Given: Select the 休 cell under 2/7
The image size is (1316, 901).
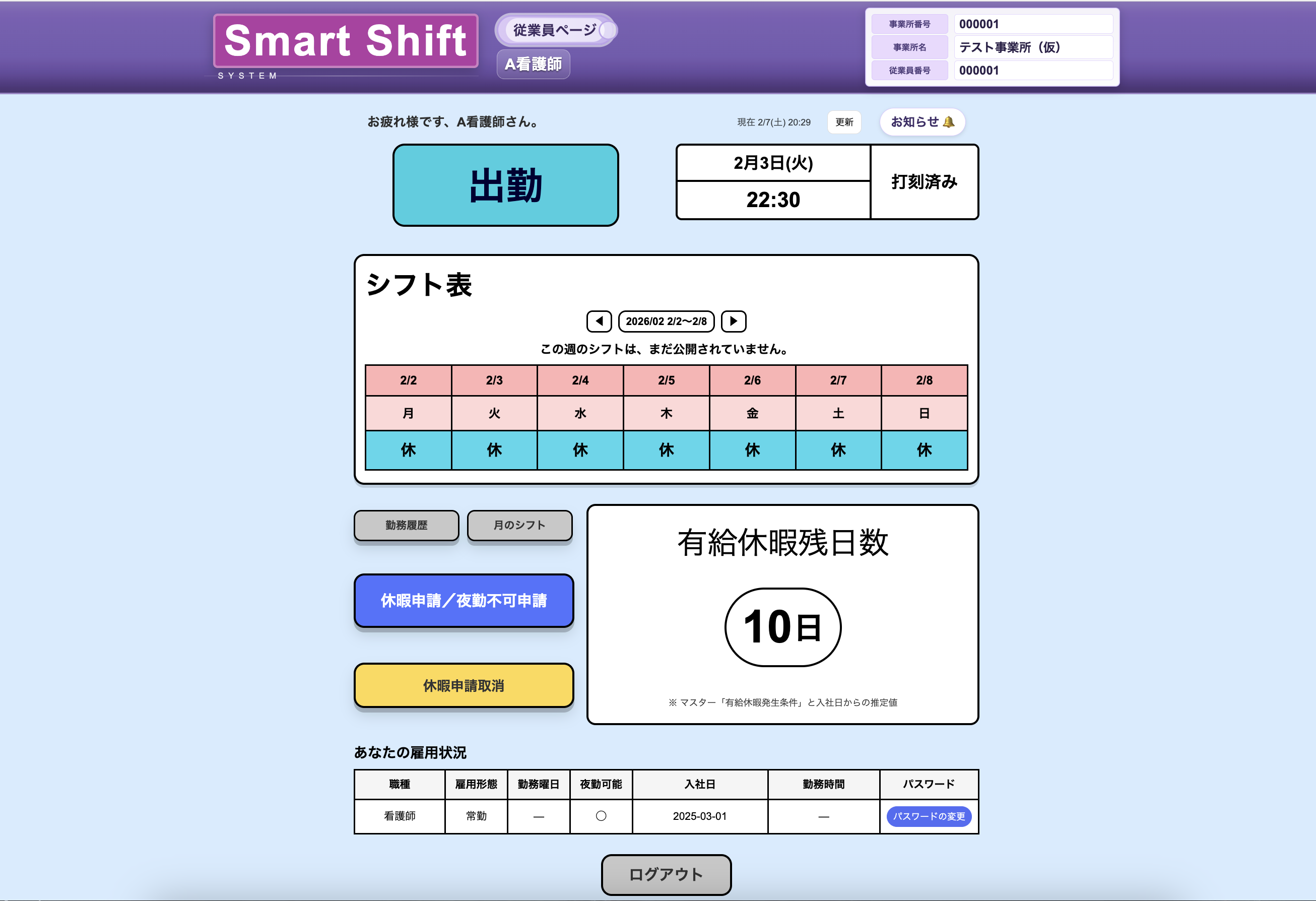Looking at the screenshot, I should 839,449.
